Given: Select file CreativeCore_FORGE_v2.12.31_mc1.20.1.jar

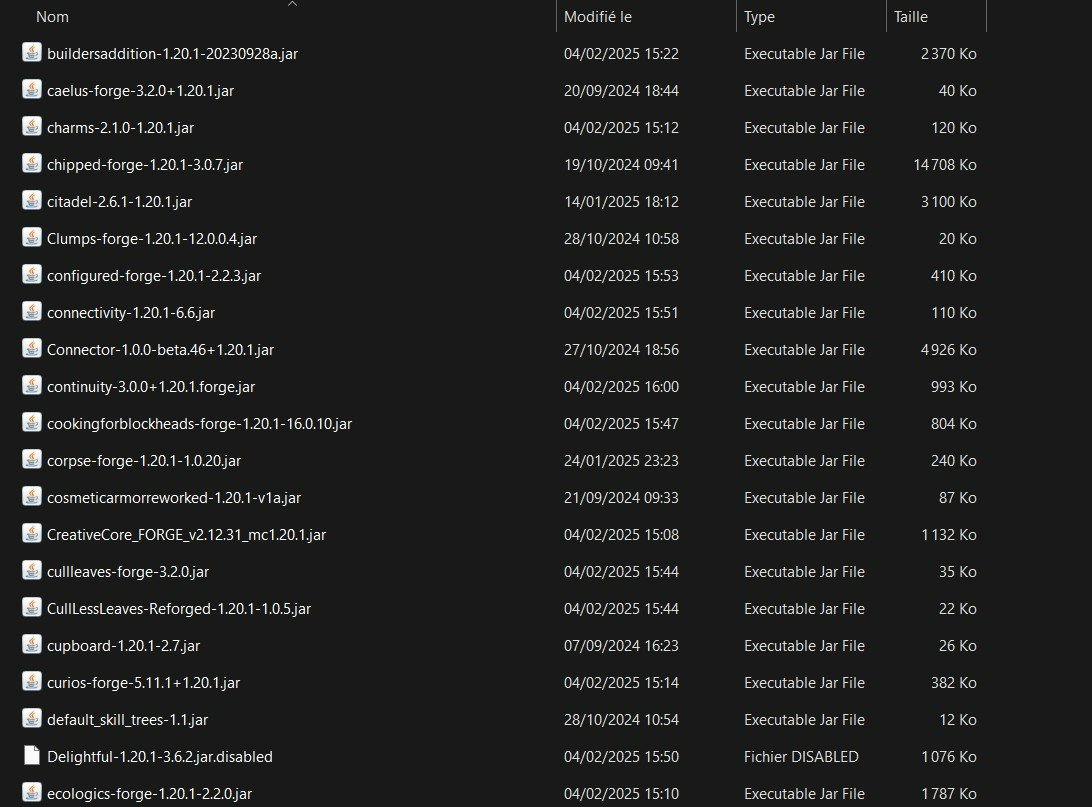Looking at the screenshot, I should tap(186, 534).
